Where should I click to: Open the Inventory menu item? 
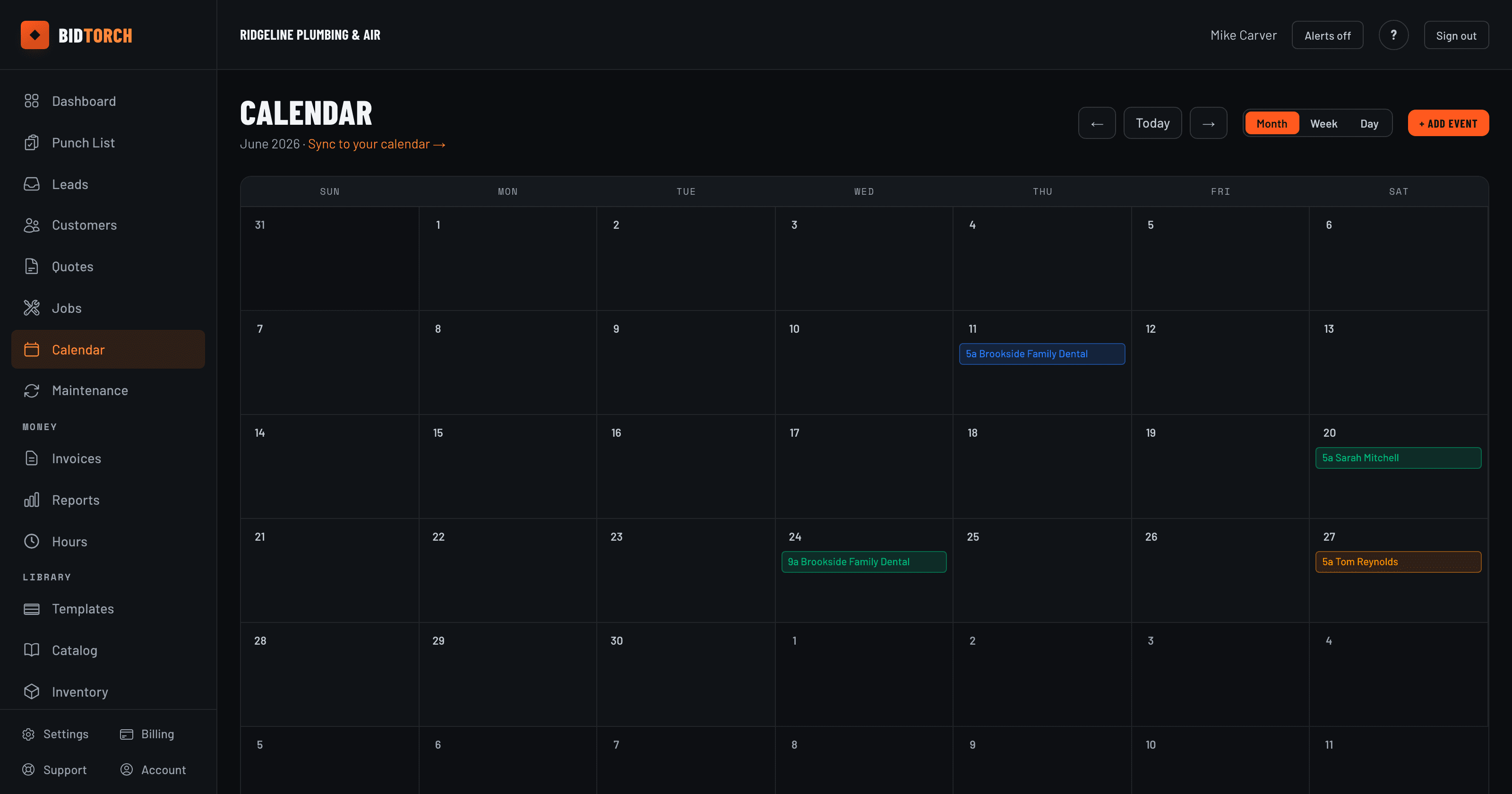[x=108, y=692]
